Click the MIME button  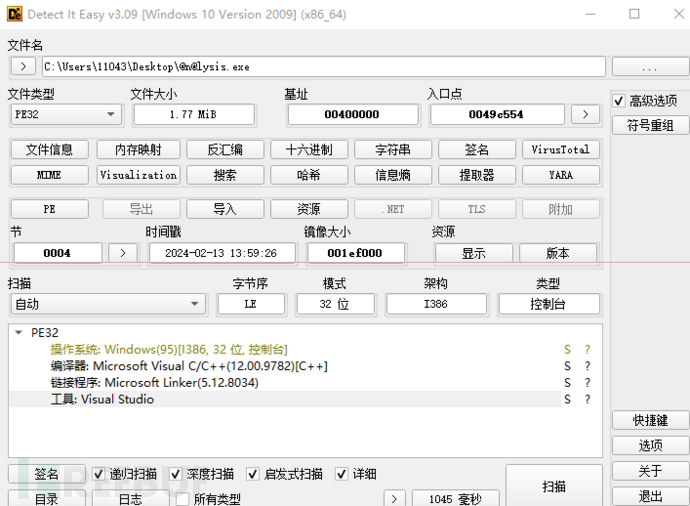click(x=49, y=175)
